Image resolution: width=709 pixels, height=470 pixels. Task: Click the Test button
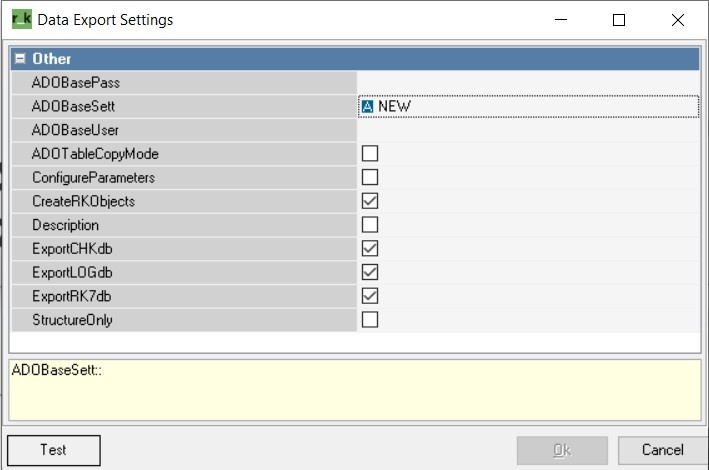coord(54,450)
